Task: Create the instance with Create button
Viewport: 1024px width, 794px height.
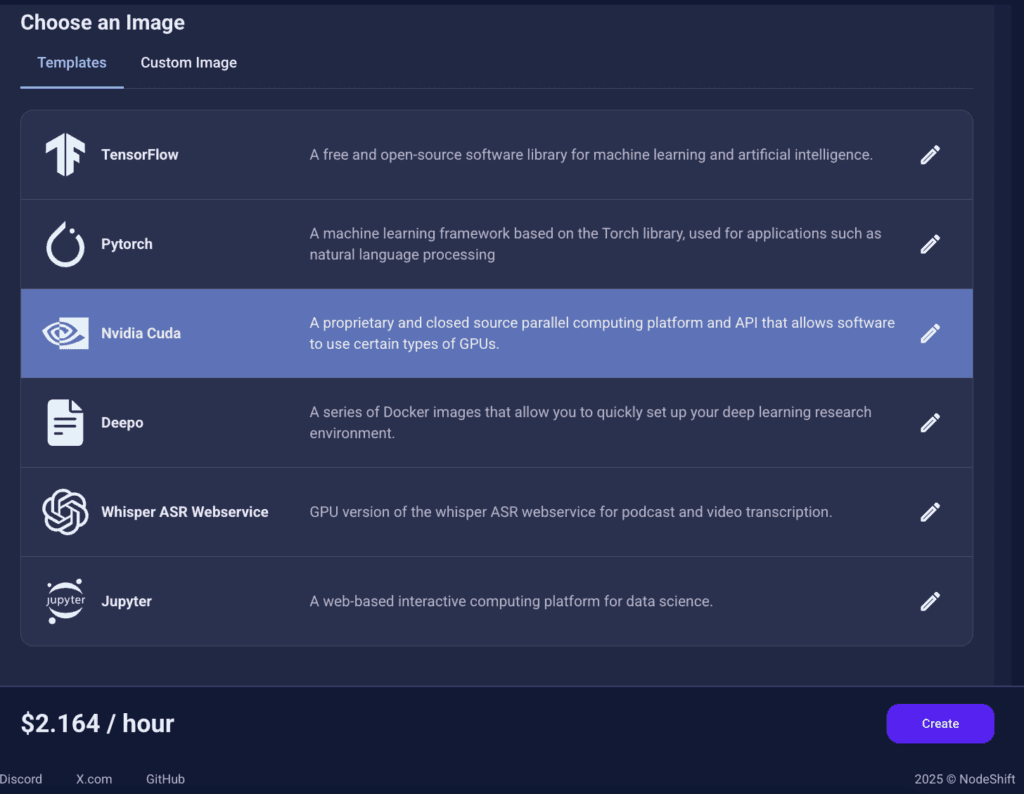Action: [940, 723]
